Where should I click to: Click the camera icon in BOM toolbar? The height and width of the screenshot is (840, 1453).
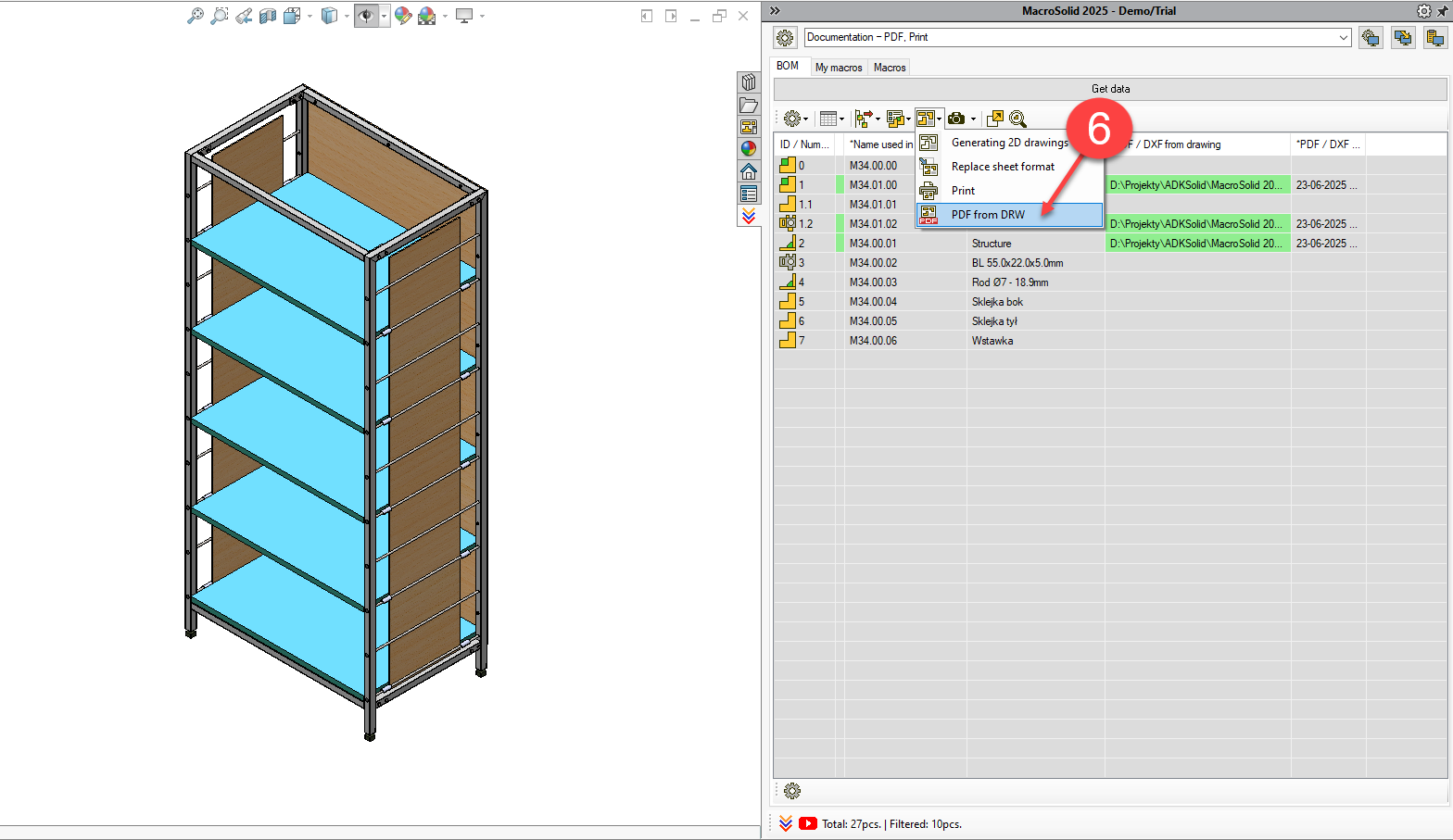point(956,119)
